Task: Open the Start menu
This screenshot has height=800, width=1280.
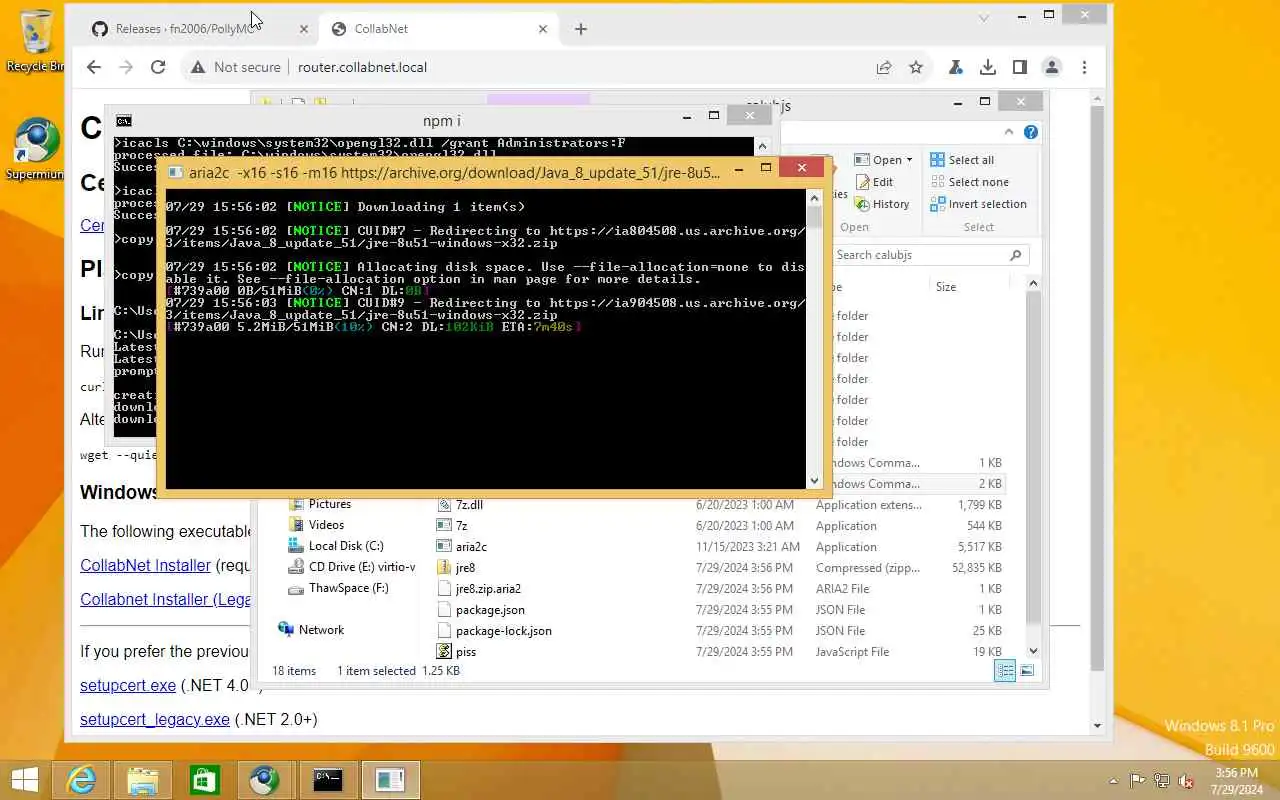Action: [24, 779]
